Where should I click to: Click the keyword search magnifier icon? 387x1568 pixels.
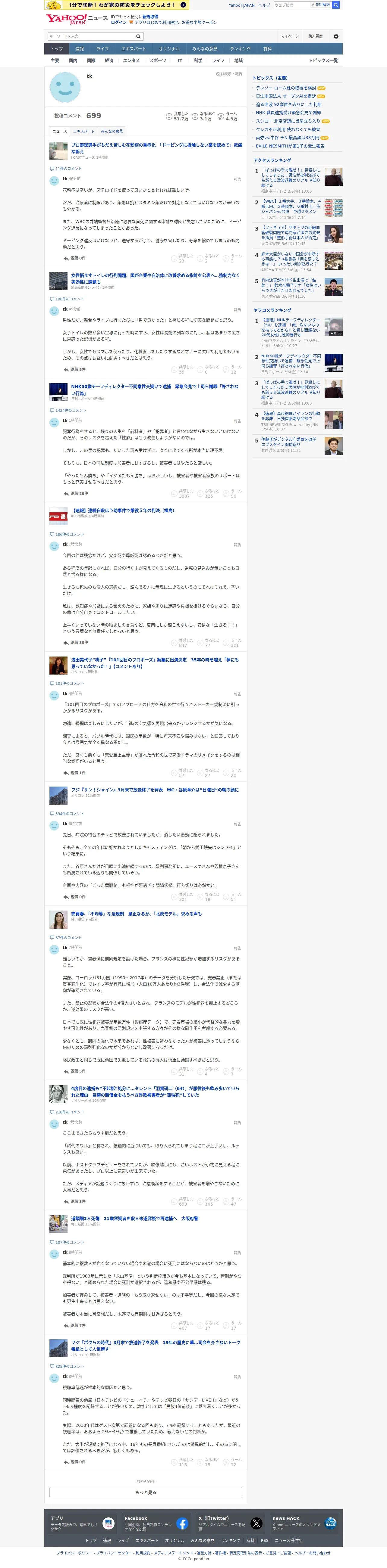click(138, 36)
